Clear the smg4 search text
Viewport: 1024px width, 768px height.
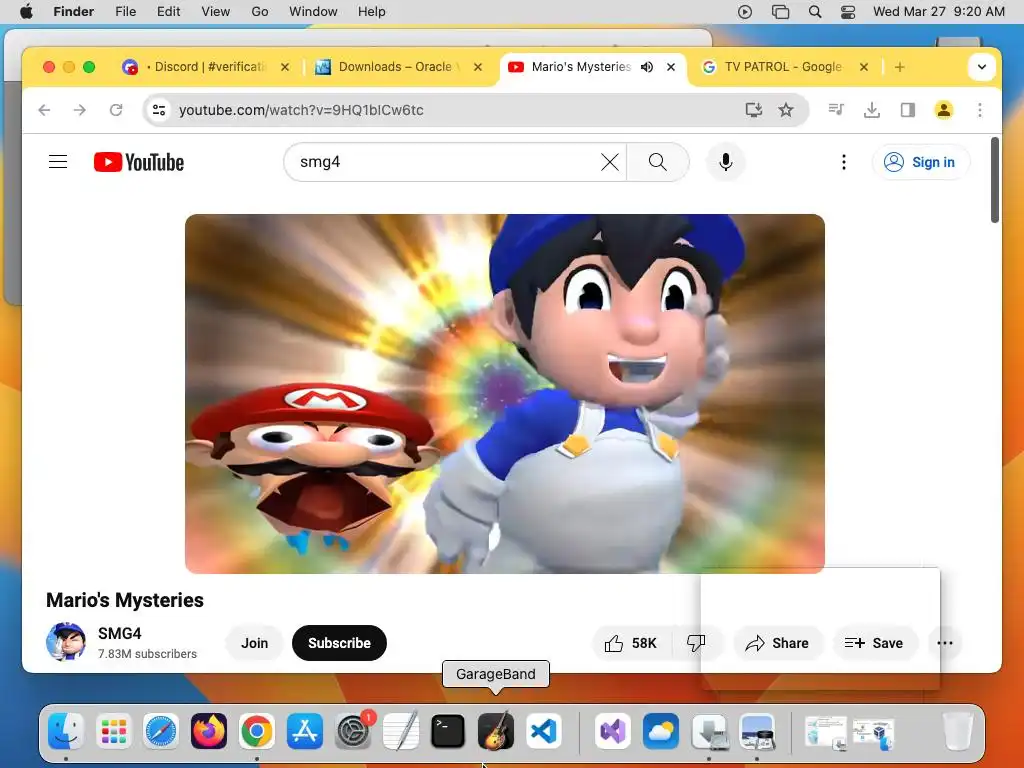(609, 162)
